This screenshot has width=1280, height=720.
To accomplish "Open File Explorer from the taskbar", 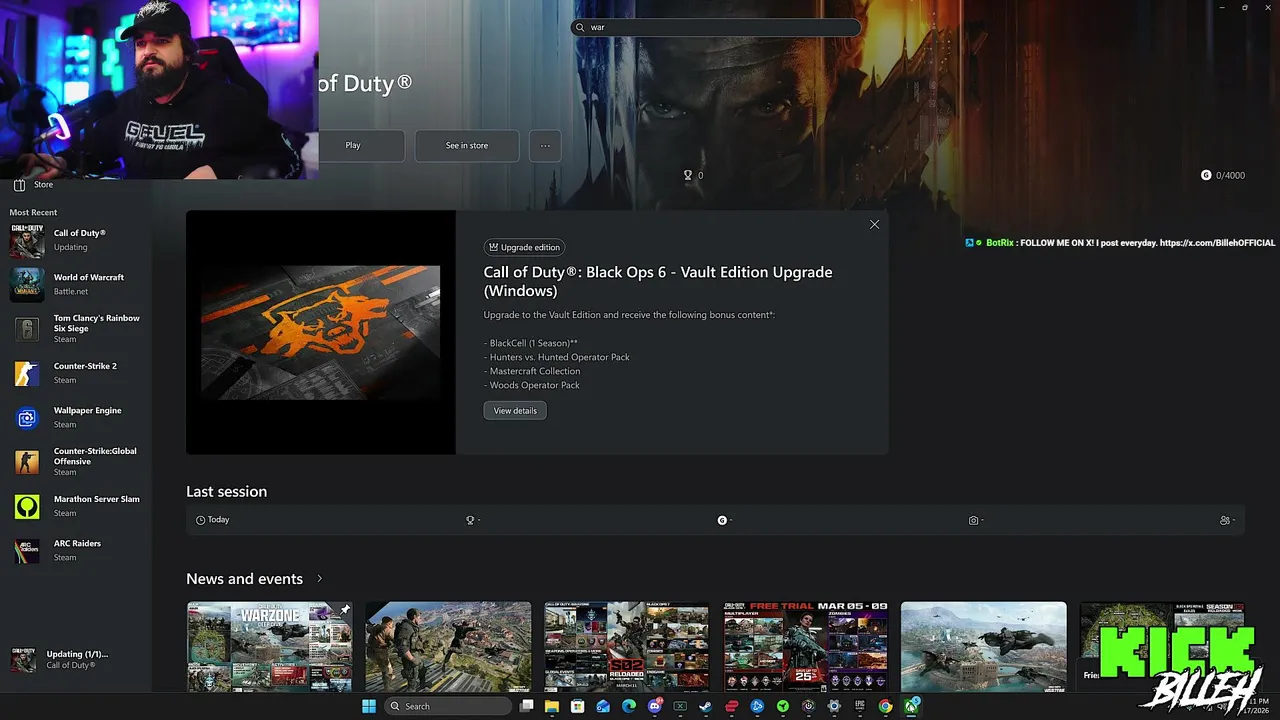I will tap(552, 706).
